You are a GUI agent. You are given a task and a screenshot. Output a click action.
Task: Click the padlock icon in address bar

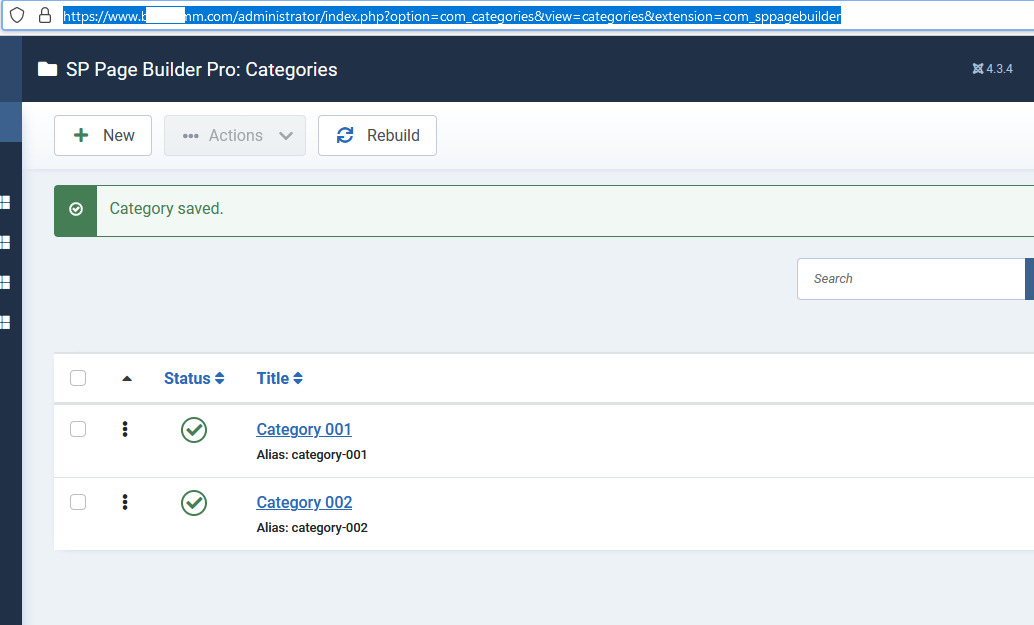(44, 16)
